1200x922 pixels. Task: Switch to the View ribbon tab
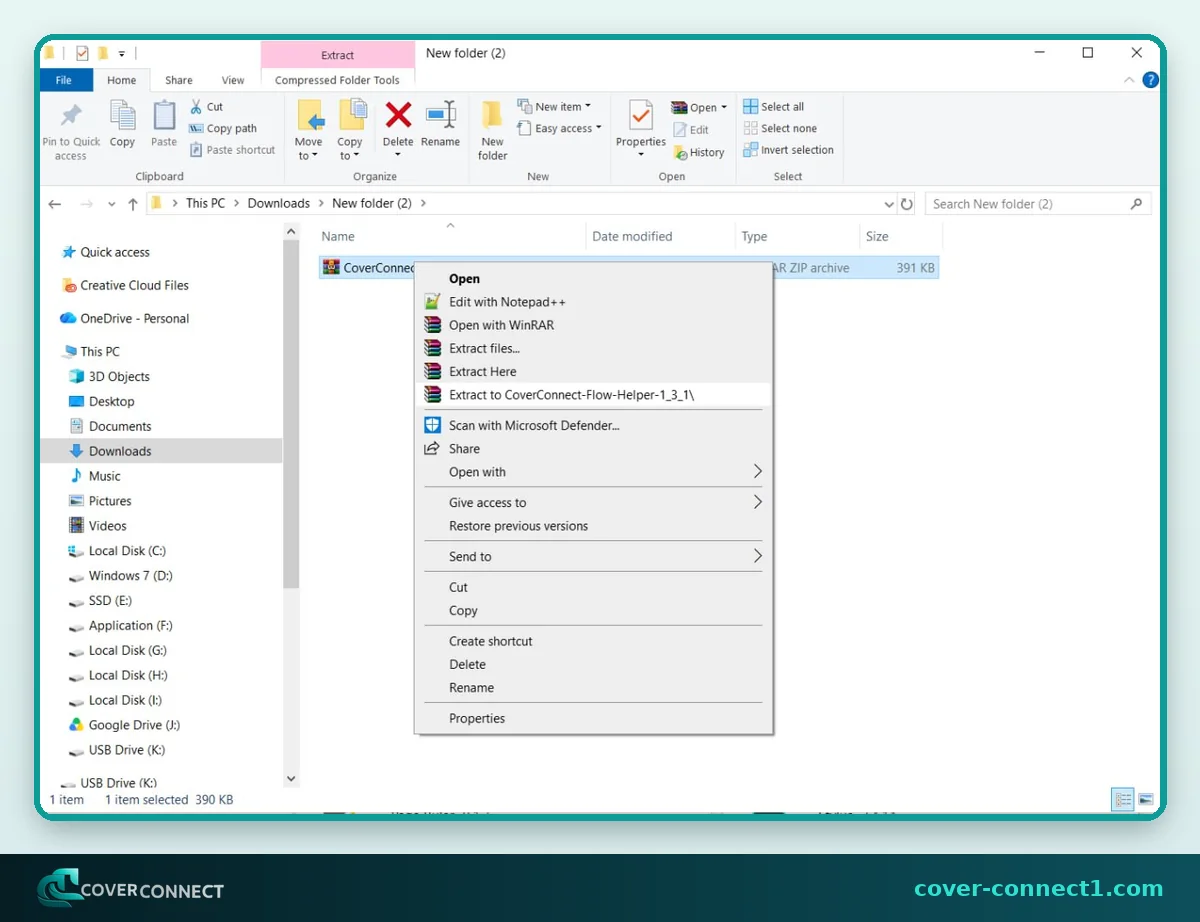[233, 80]
